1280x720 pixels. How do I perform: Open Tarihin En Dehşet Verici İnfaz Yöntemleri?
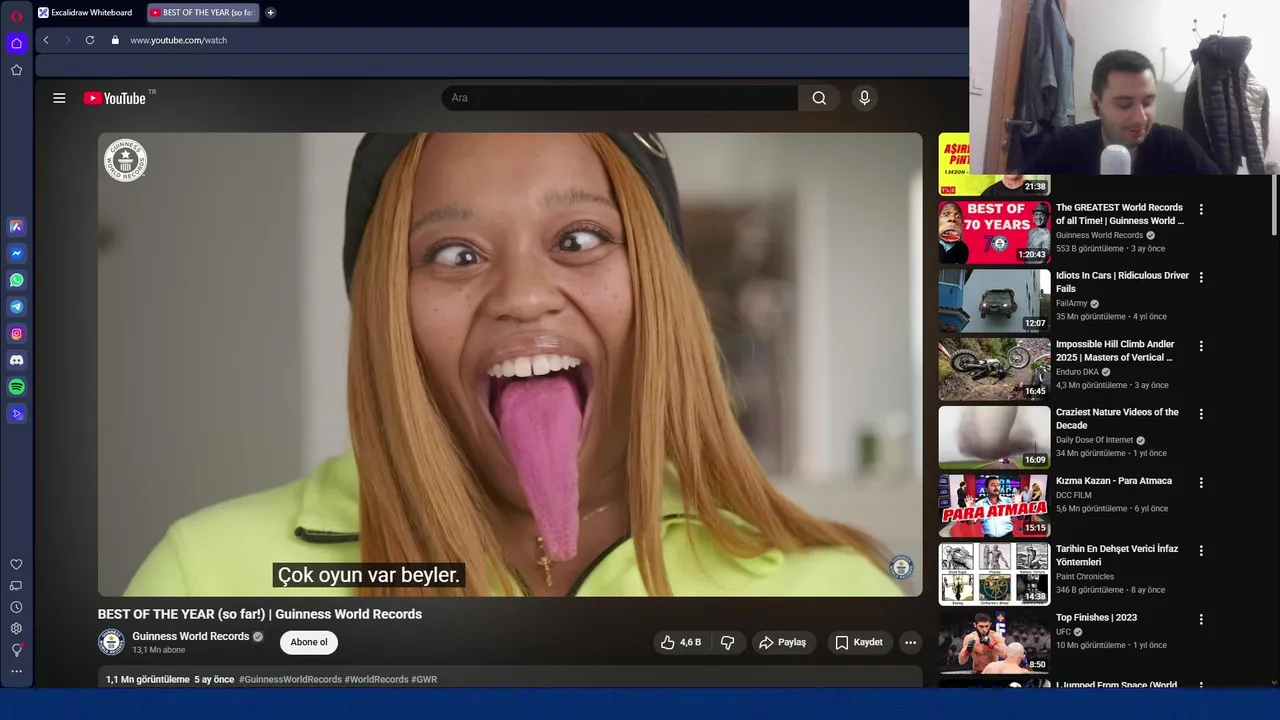click(1117, 555)
